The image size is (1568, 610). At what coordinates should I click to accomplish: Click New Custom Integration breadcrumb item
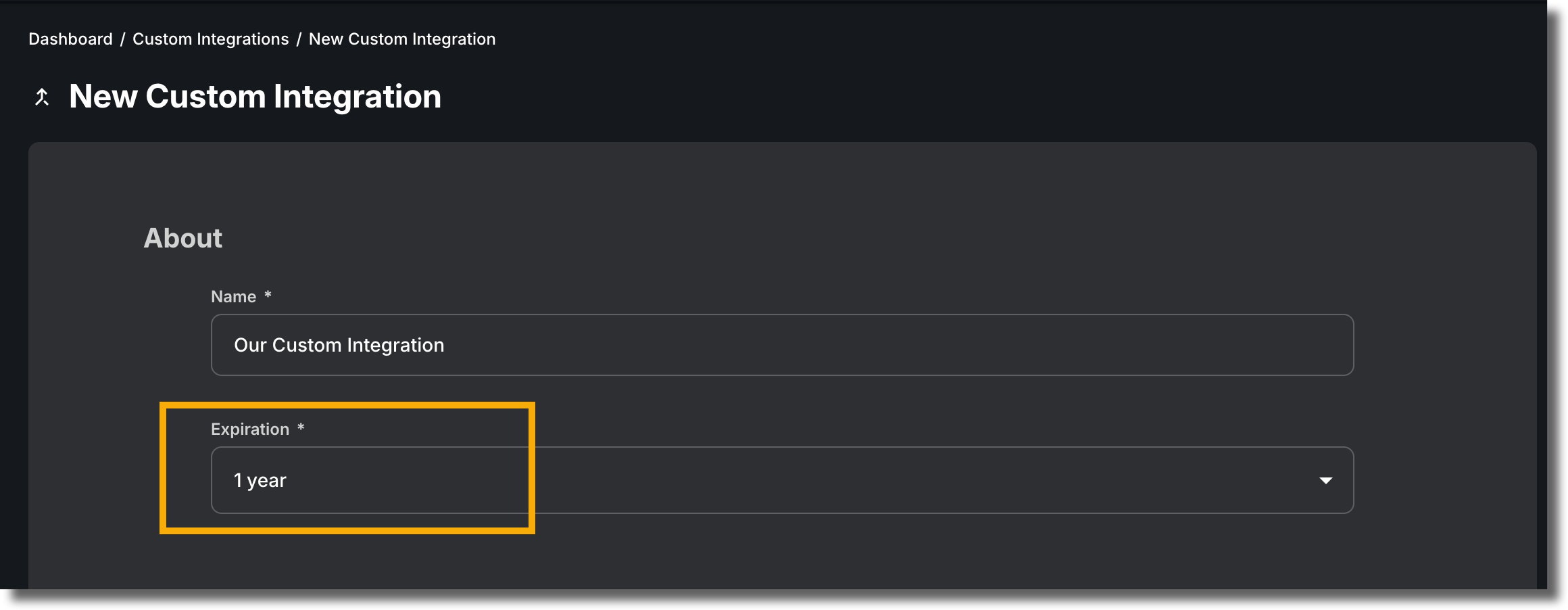(x=402, y=39)
